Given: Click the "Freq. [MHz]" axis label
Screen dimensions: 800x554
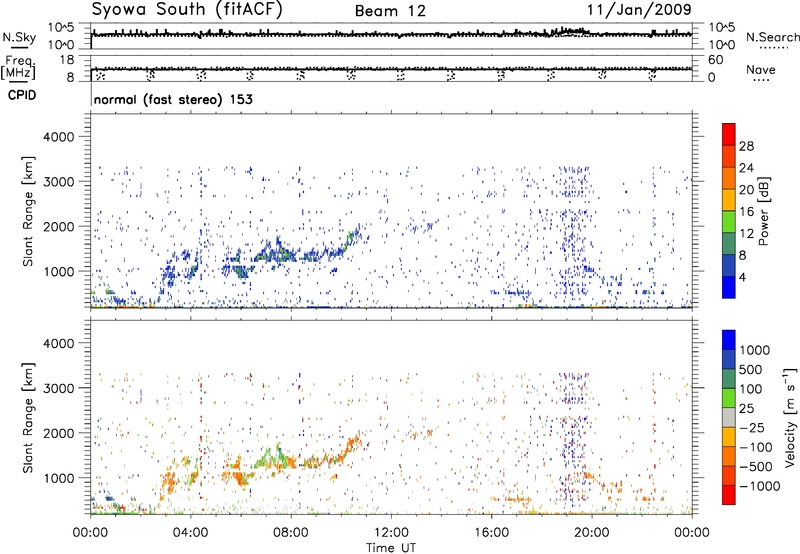Looking at the screenshot, I should [18, 68].
